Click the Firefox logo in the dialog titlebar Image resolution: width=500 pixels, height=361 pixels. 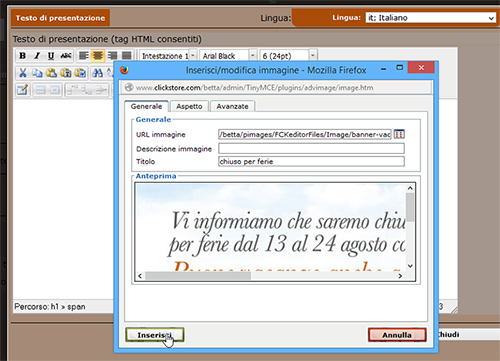[124, 70]
